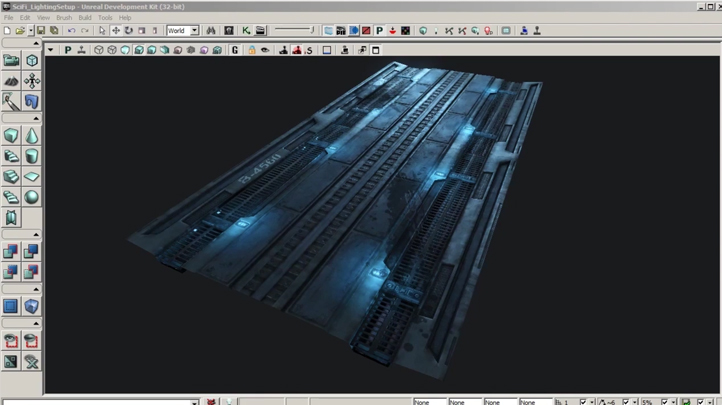Click the far-plane slider in the top toolbar

tap(294, 30)
